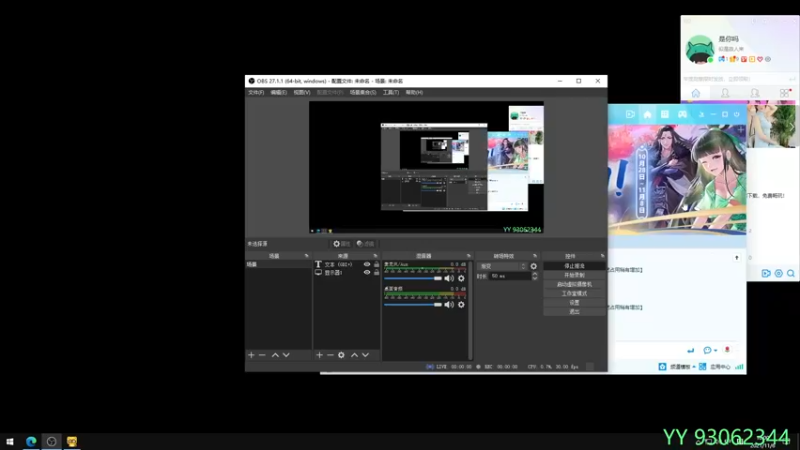The image size is (800, 450).
Task: Remove selected source with minus icon
Action: click(x=331, y=355)
